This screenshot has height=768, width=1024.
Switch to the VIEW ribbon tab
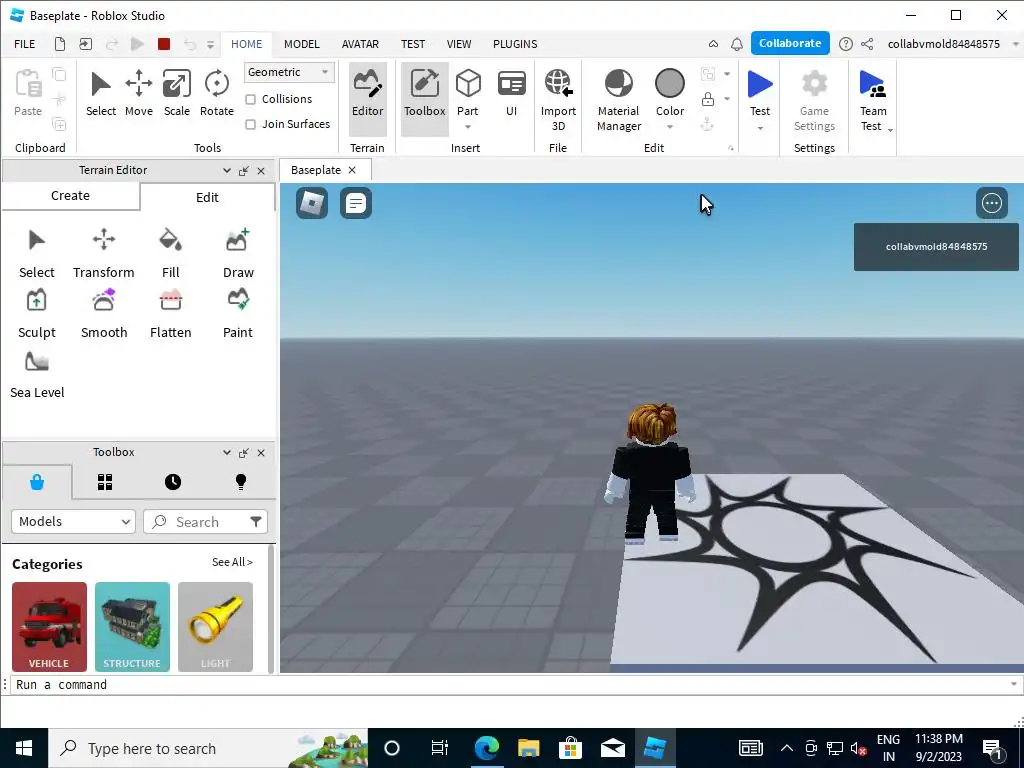click(458, 44)
